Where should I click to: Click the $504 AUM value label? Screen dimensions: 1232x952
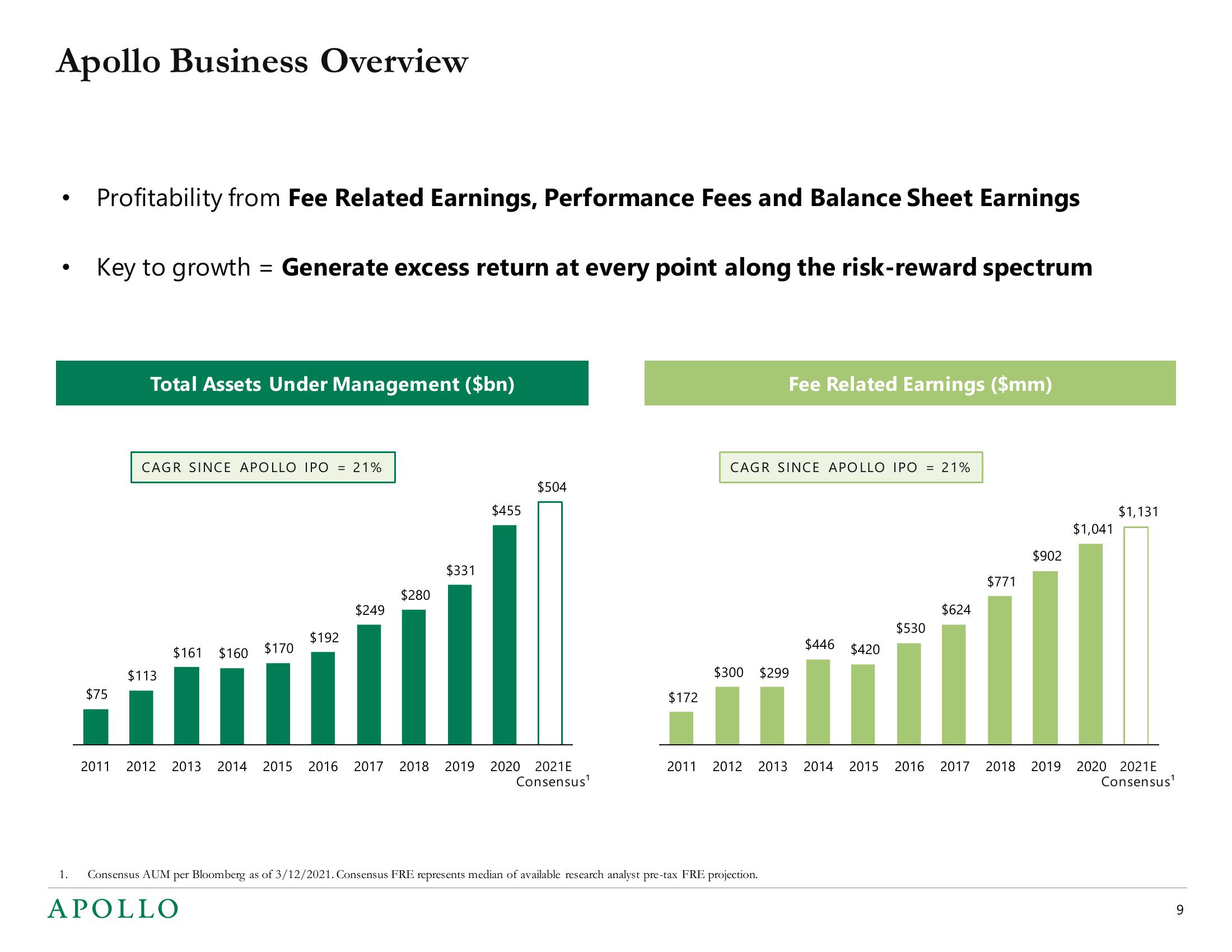coord(552,487)
